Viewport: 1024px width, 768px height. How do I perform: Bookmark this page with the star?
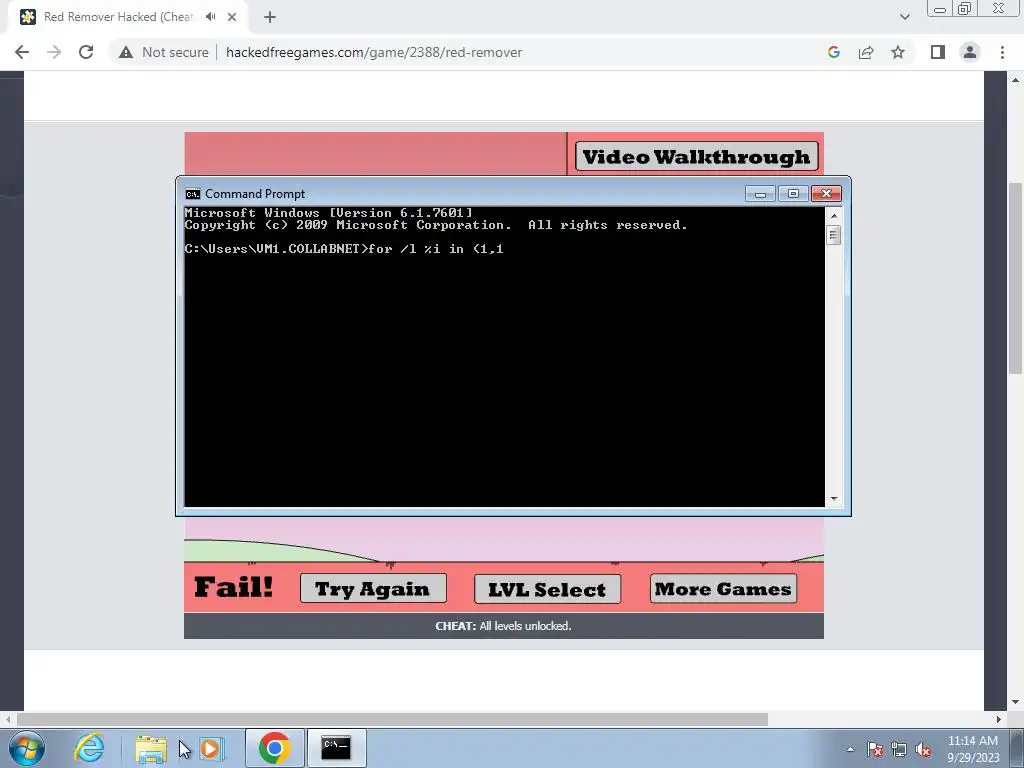tap(898, 52)
